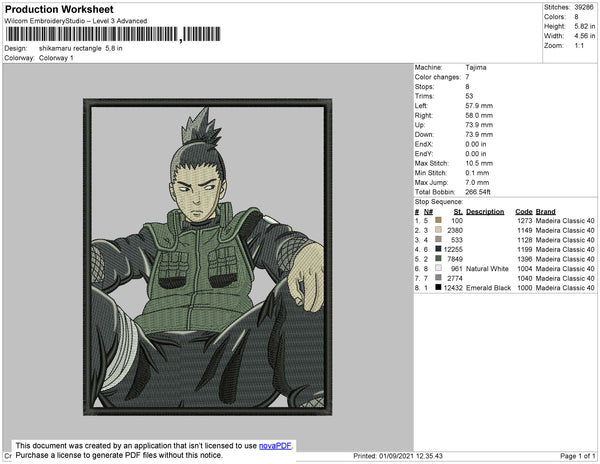The height and width of the screenshot is (464, 600).
Task: Click the Shikamaru embroidery design preview
Action: click(x=207, y=257)
